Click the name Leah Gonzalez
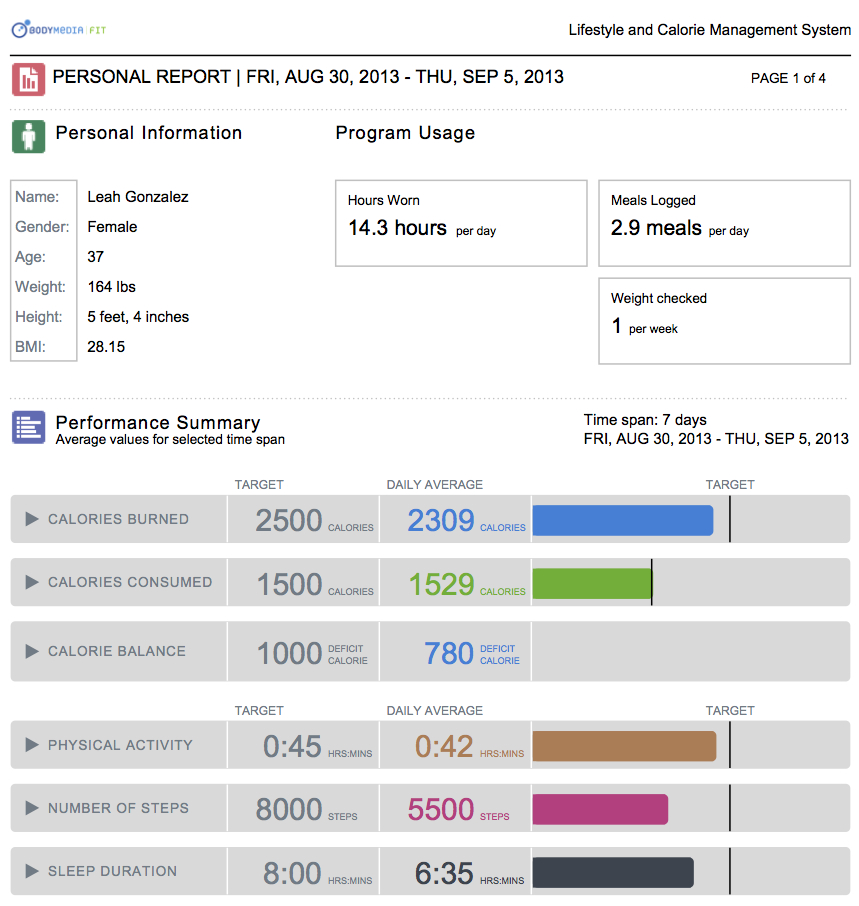The height and width of the screenshot is (906, 859). click(x=138, y=197)
